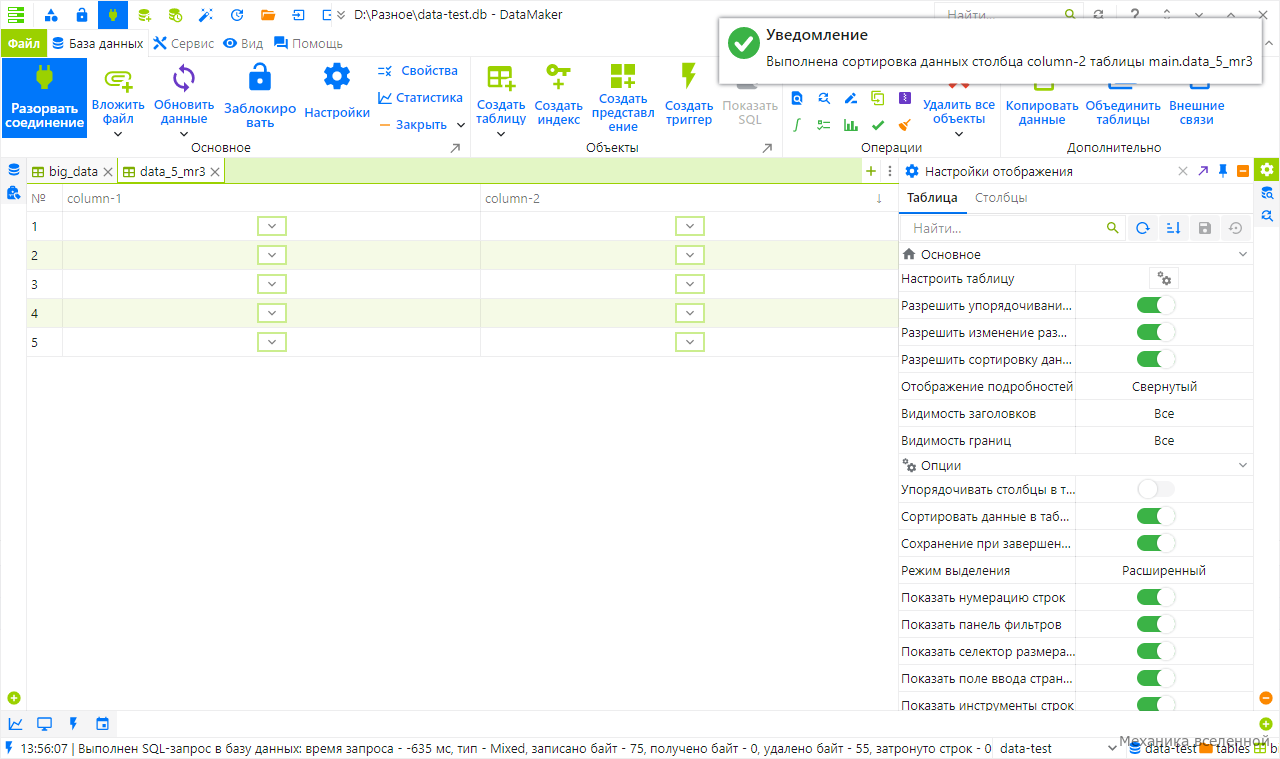The height and width of the screenshot is (759, 1280).
Task: Expand arrow under Удалить все объекты
Action: point(958,134)
